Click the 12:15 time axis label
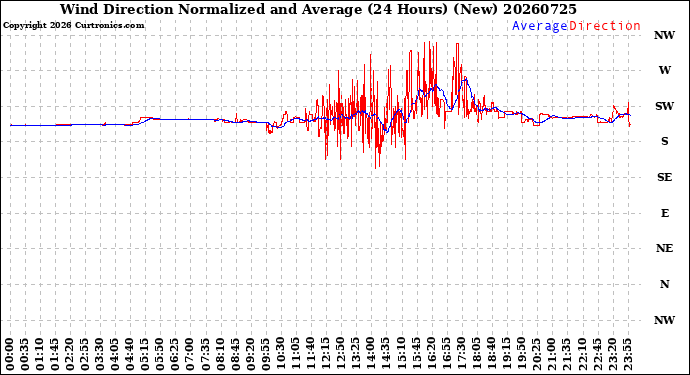 click(326, 354)
